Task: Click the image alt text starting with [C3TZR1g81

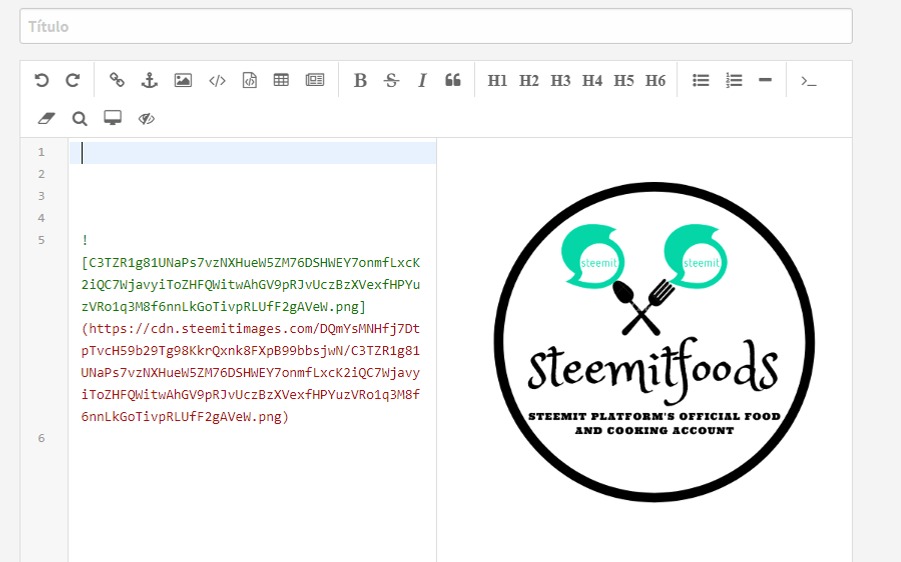Action: (x=251, y=284)
